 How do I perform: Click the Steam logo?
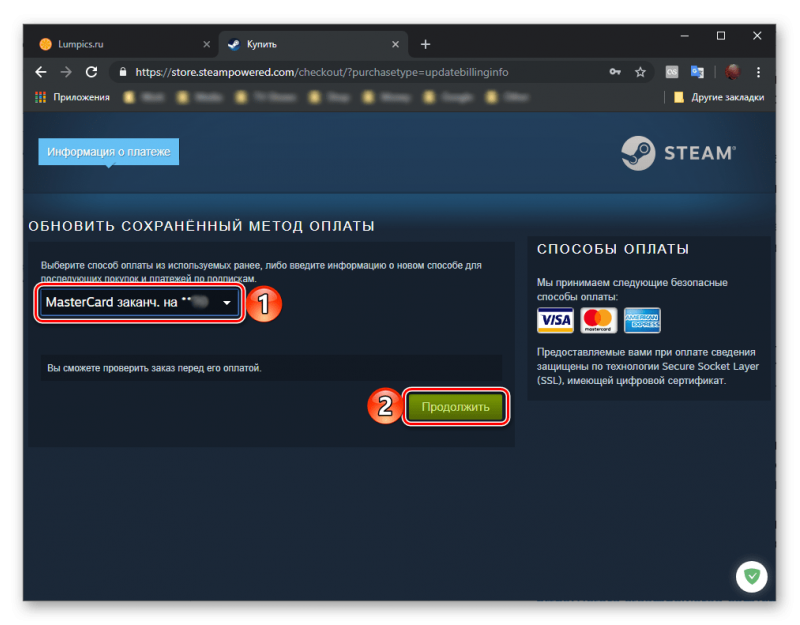678,153
